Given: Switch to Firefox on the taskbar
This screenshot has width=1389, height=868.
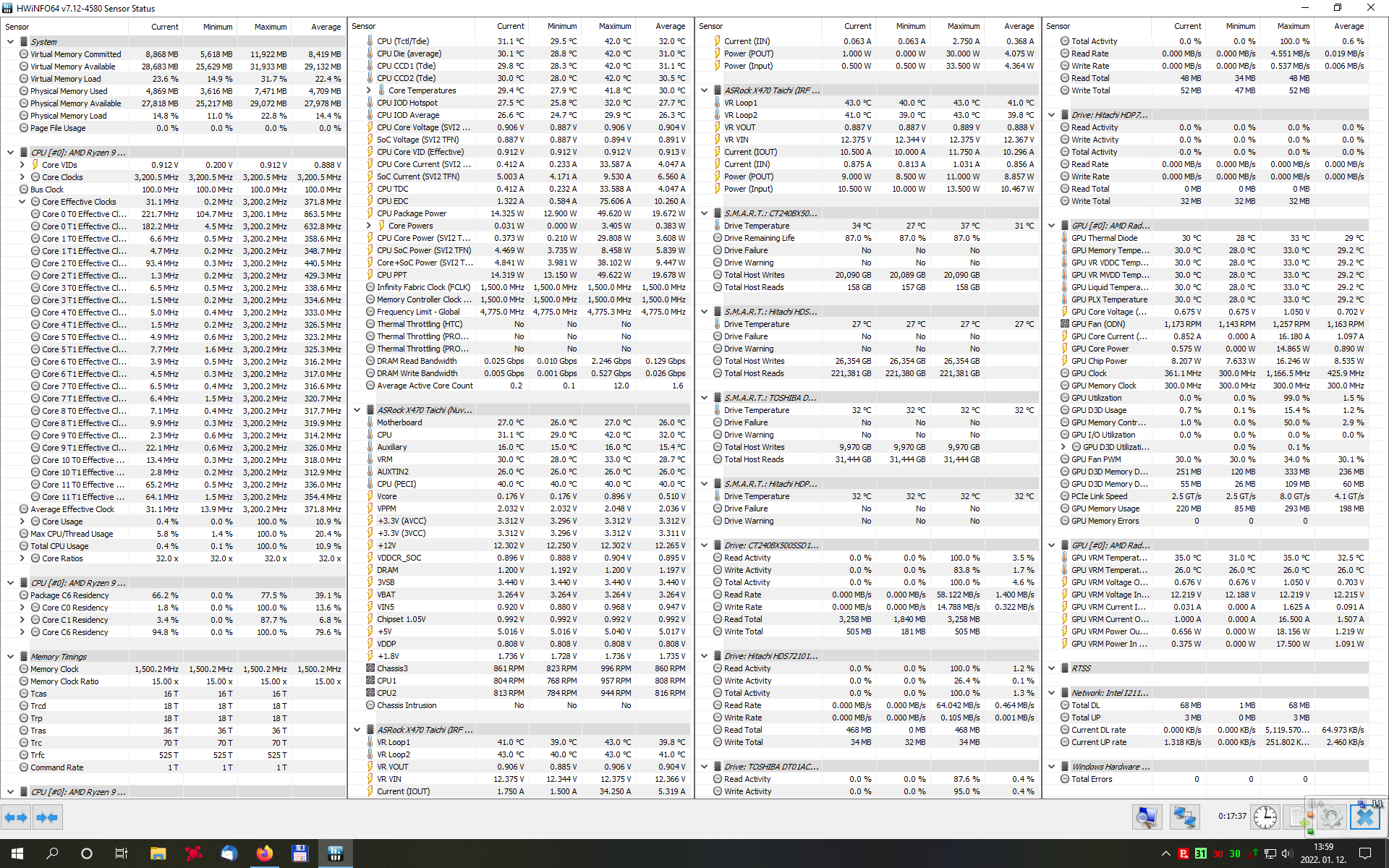Looking at the screenshot, I should [x=264, y=854].
